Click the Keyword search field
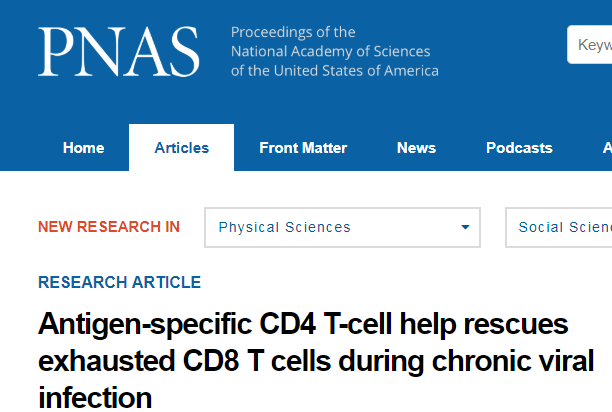 [591, 44]
